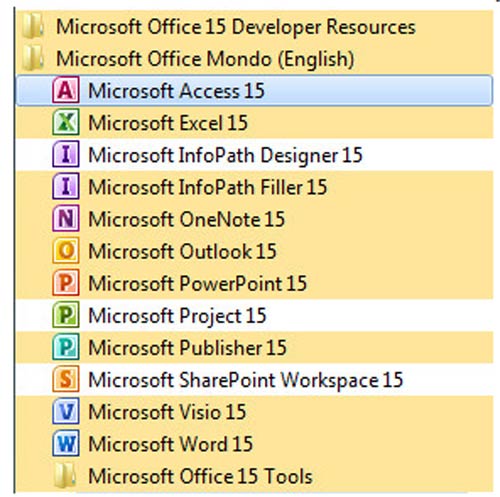Click the Word 15 icon

pyautogui.click(x=66, y=444)
